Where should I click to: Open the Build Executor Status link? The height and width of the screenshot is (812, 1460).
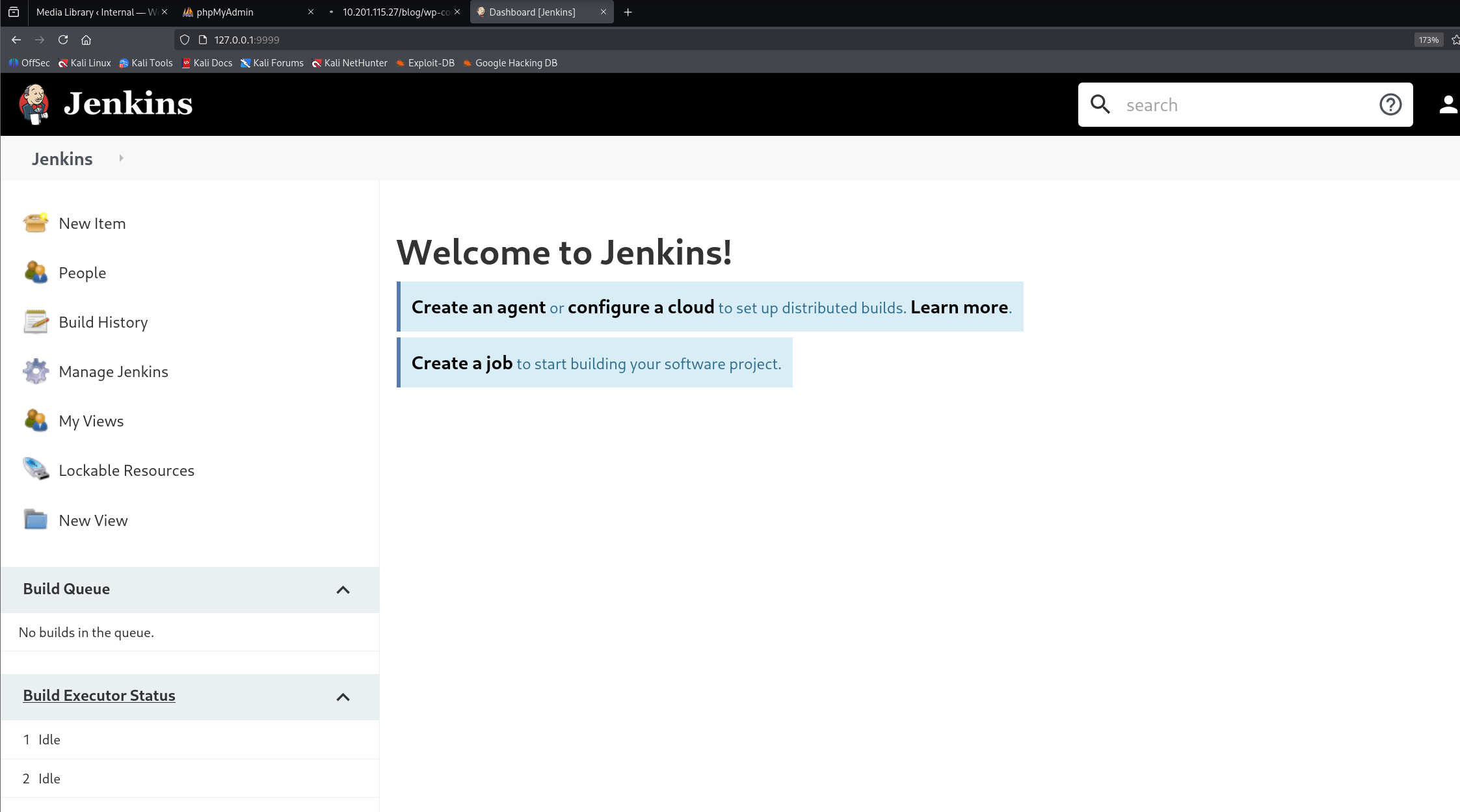[99, 695]
